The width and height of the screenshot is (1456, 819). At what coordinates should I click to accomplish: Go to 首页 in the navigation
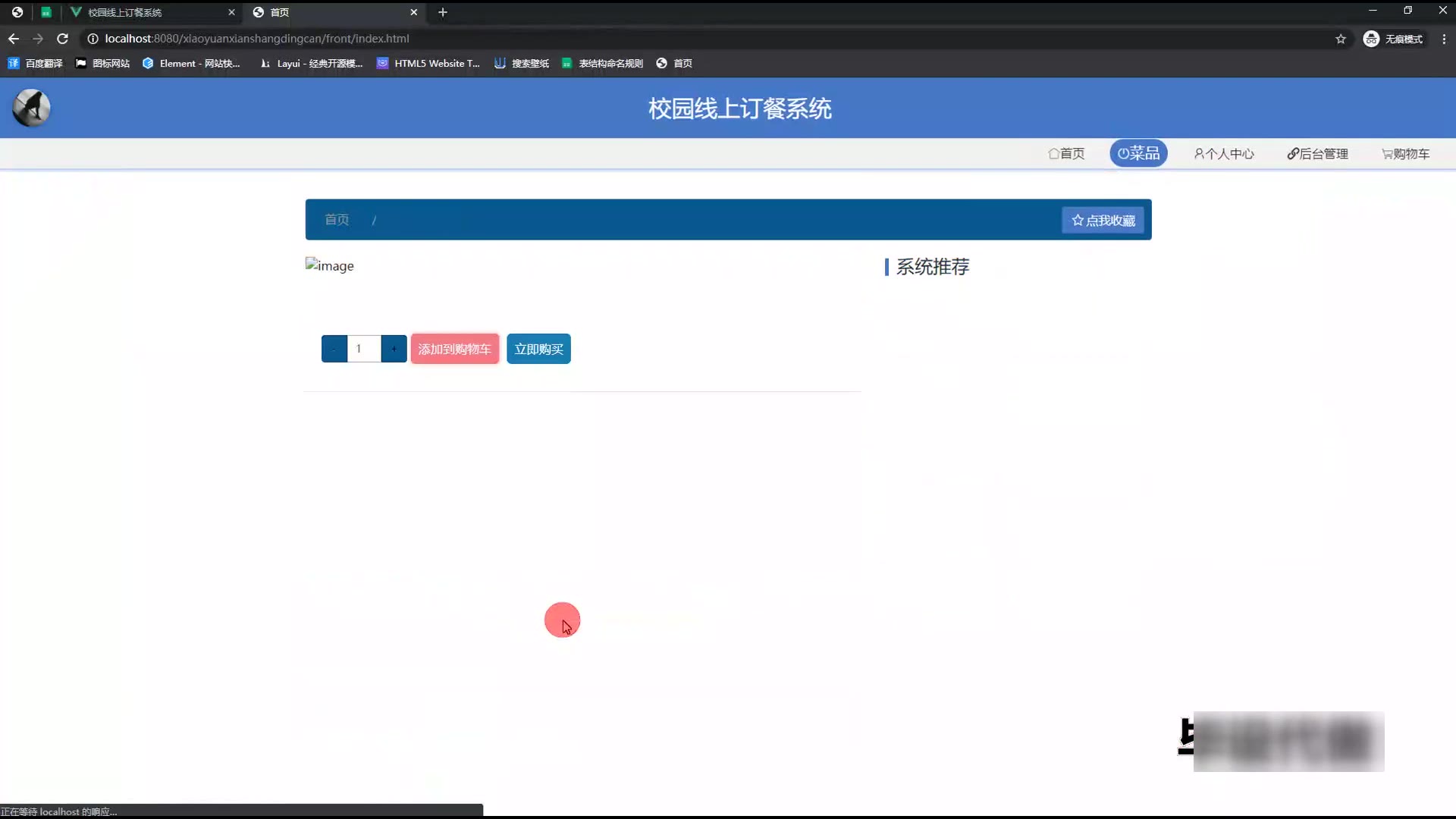[x=1066, y=153]
